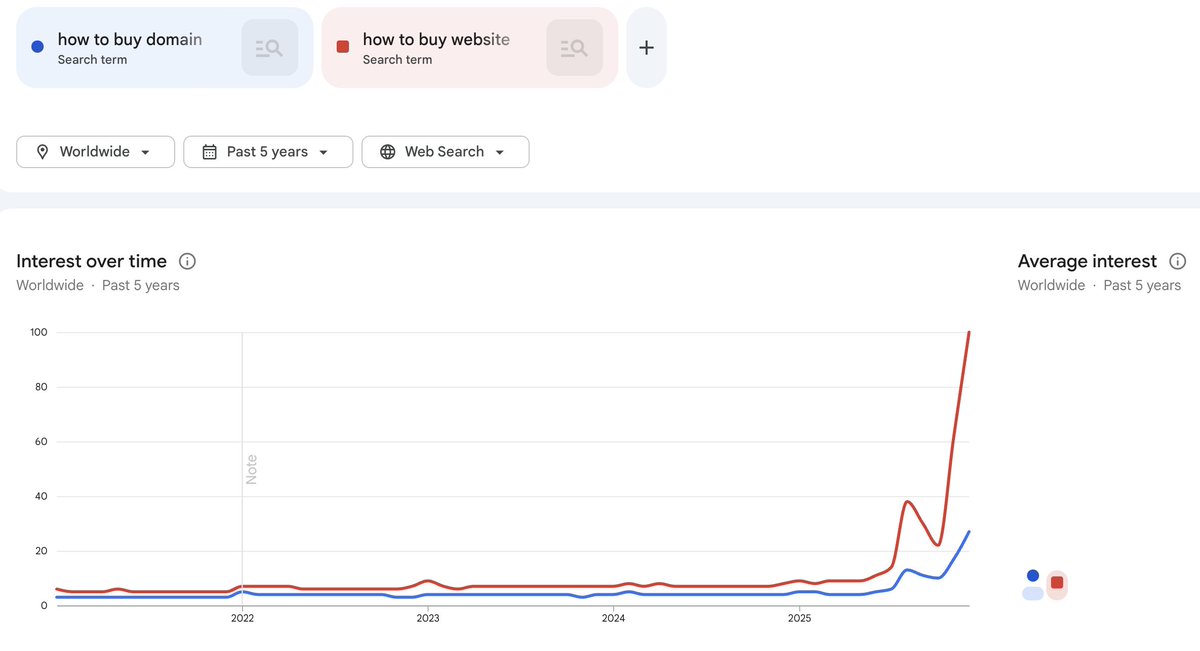Expand the Worldwide region dropdown
This screenshot has height=651, width=1200.
(145, 152)
